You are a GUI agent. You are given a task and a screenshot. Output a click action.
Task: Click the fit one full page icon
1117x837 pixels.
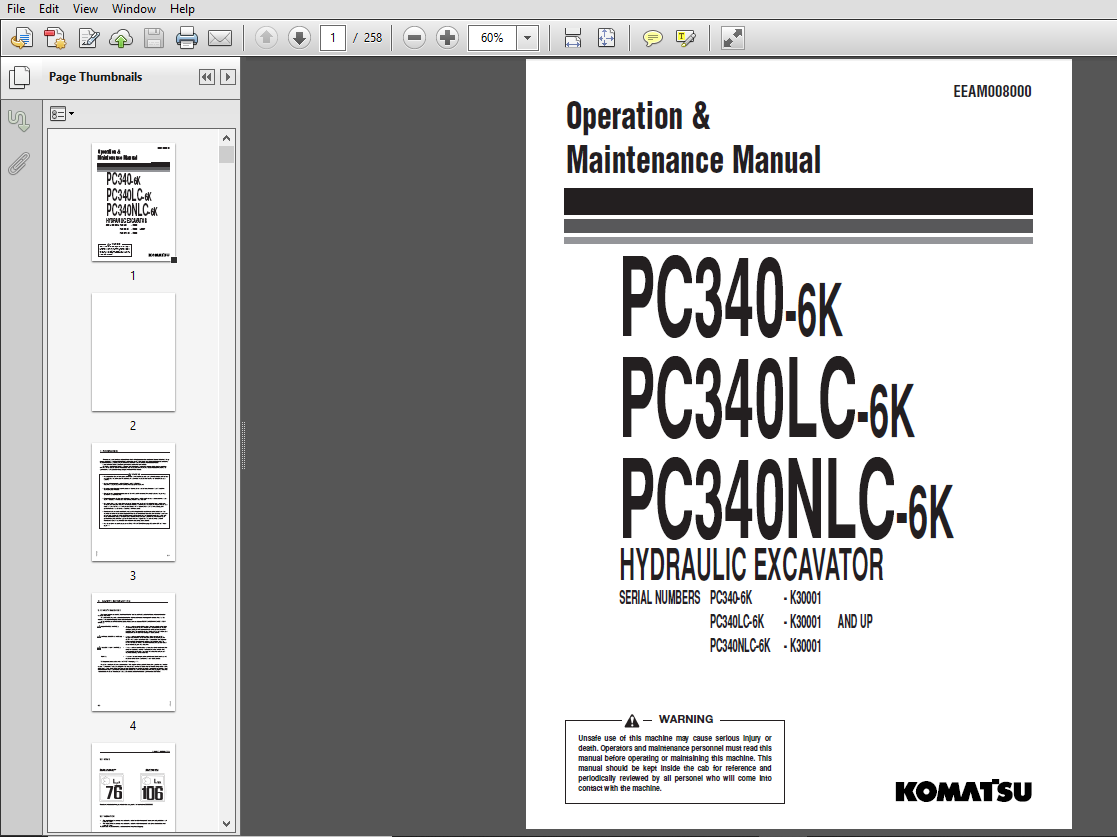coord(606,38)
